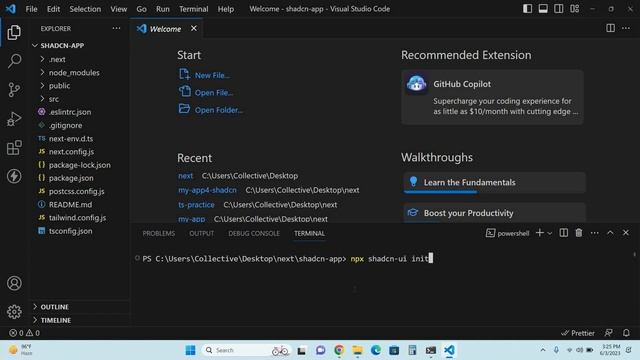
Task: Open the Explorer view in activity bar
Action: point(14,33)
